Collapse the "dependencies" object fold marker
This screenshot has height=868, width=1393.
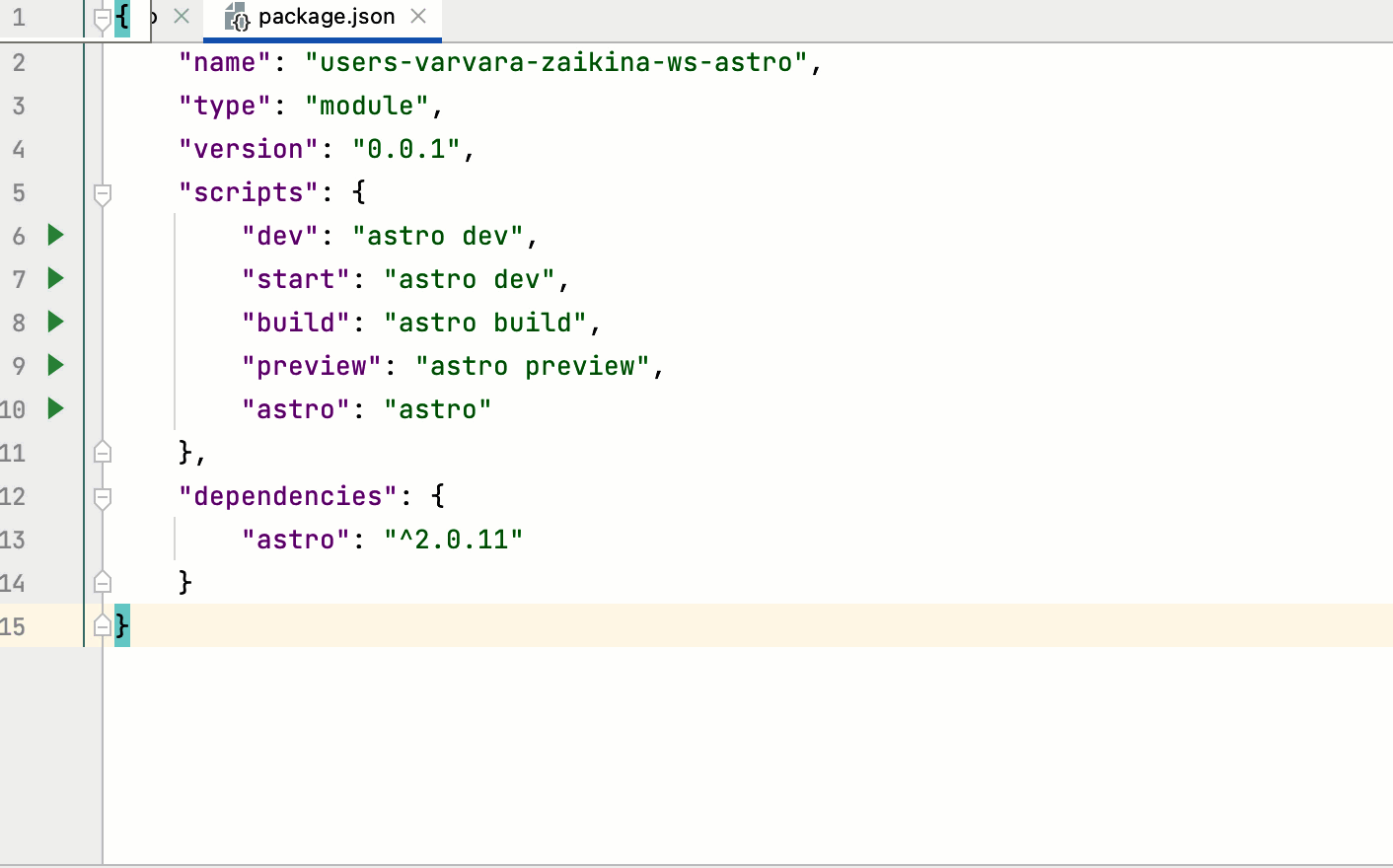(x=103, y=496)
